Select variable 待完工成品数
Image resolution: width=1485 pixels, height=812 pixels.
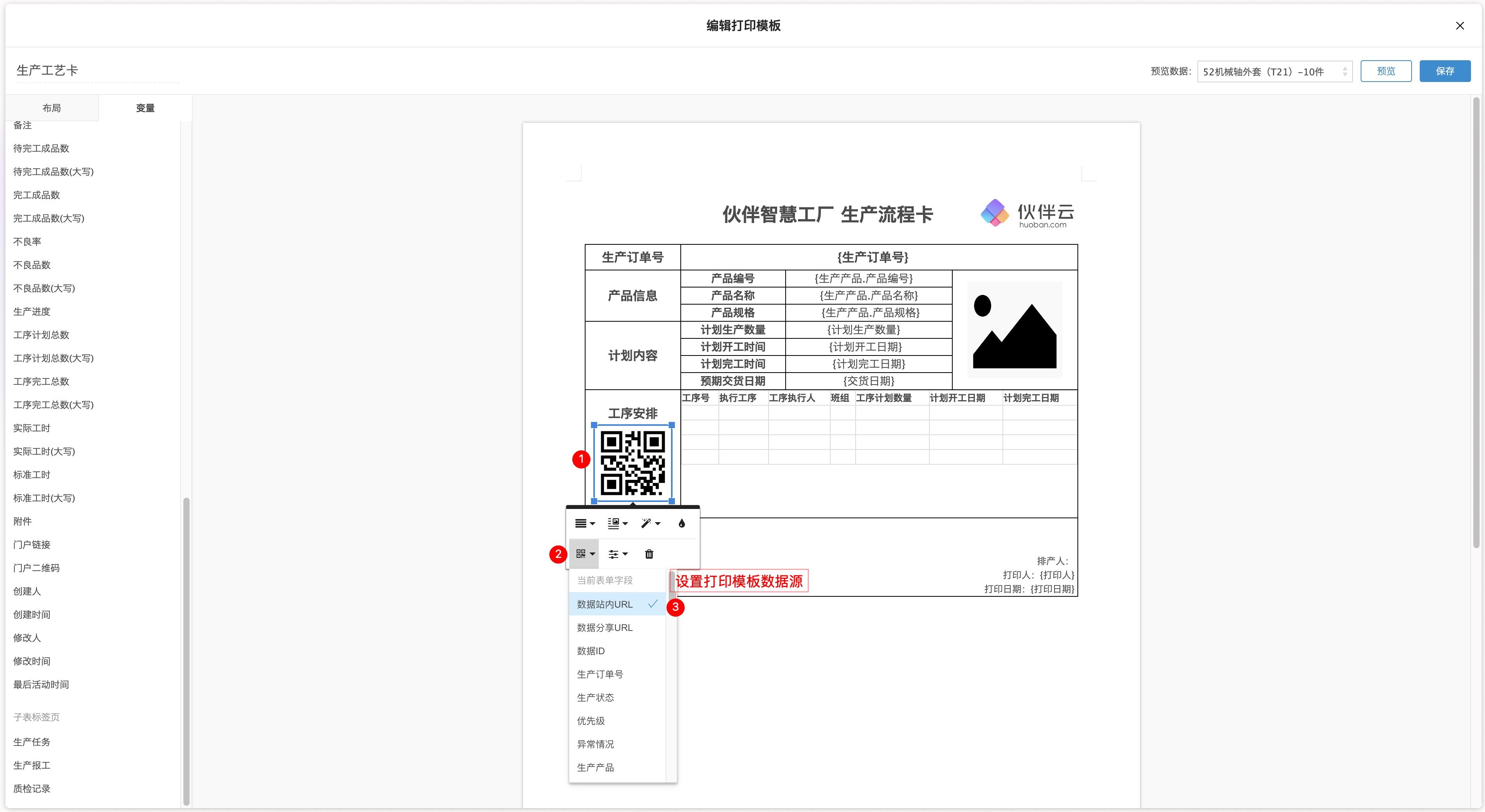(42, 148)
